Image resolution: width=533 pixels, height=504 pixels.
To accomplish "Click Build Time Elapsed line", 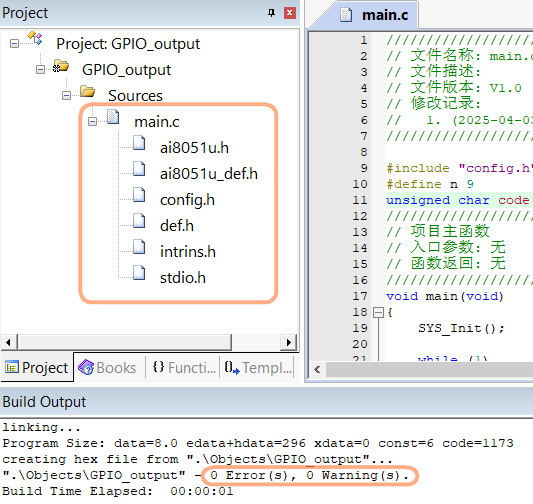I will 118,491.
